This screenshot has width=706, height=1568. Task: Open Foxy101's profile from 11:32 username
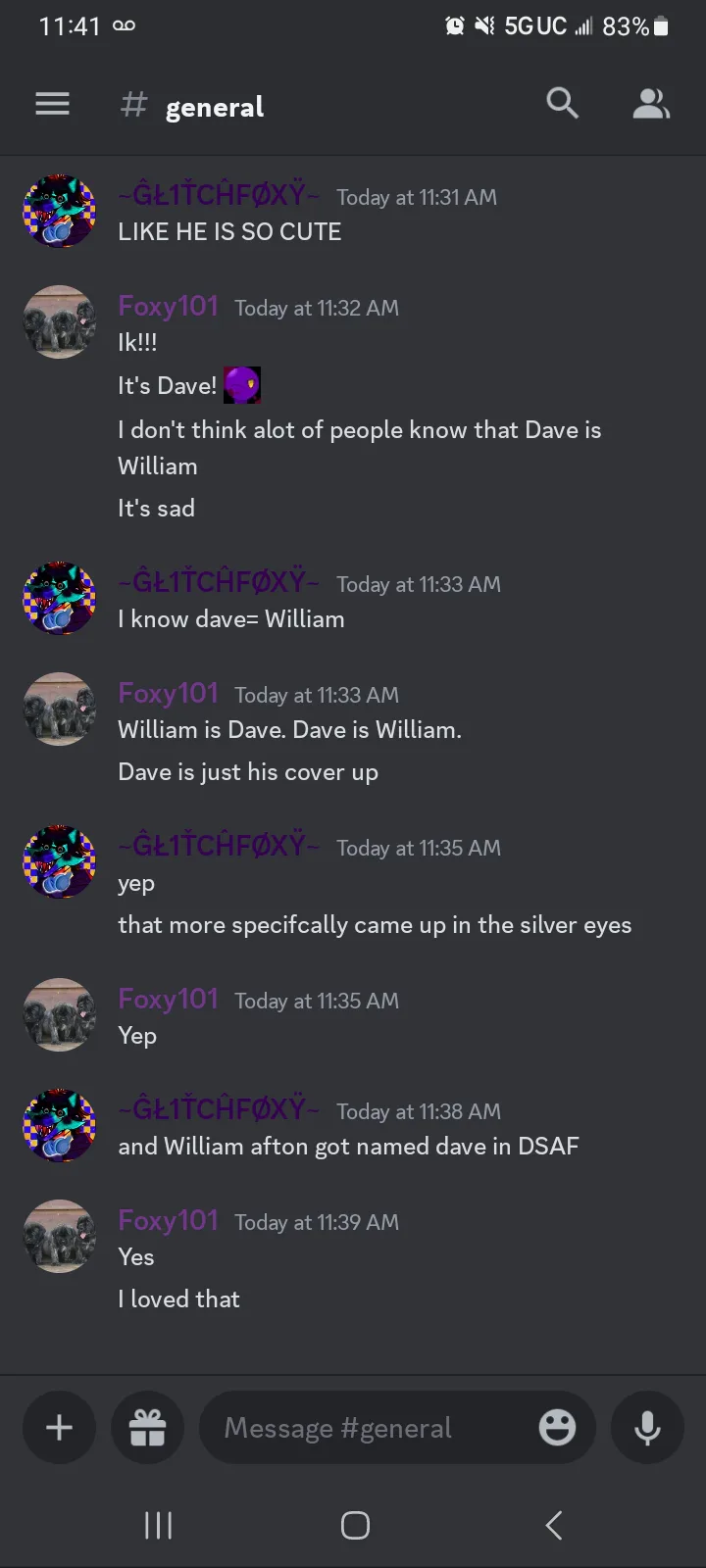pos(168,307)
